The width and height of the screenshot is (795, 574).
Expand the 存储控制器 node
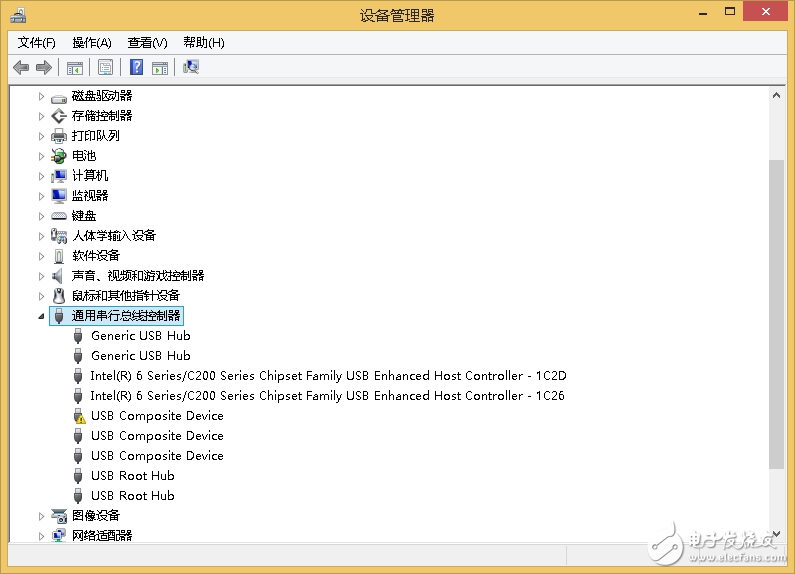41,116
